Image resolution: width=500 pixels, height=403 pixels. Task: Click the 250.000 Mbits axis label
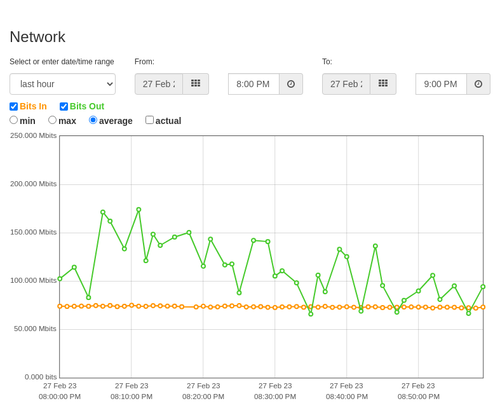tap(33, 136)
